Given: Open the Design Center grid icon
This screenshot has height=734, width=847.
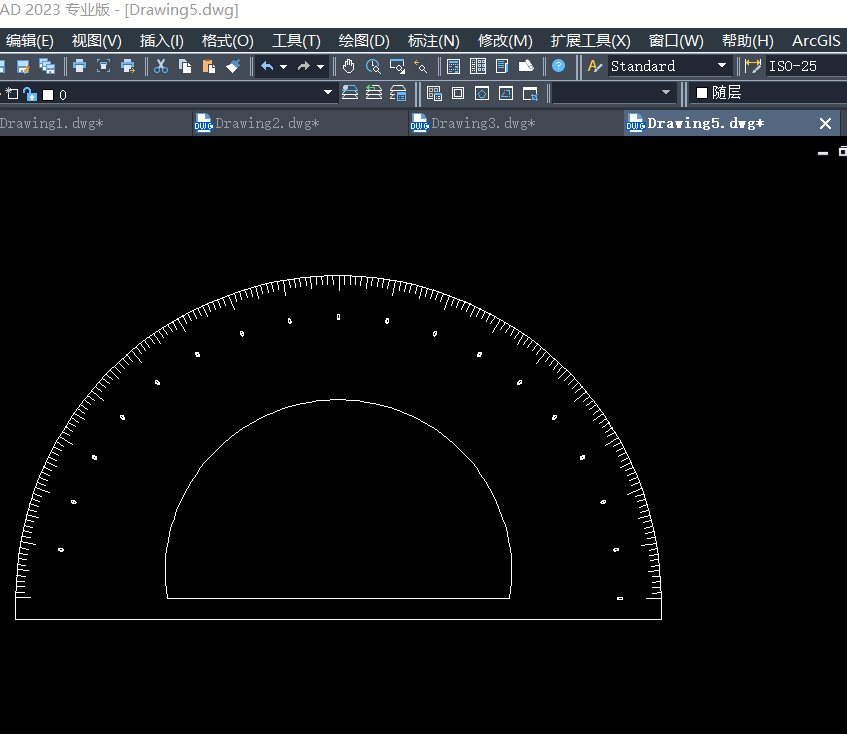Looking at the screenshot, I should pos(478,66).
